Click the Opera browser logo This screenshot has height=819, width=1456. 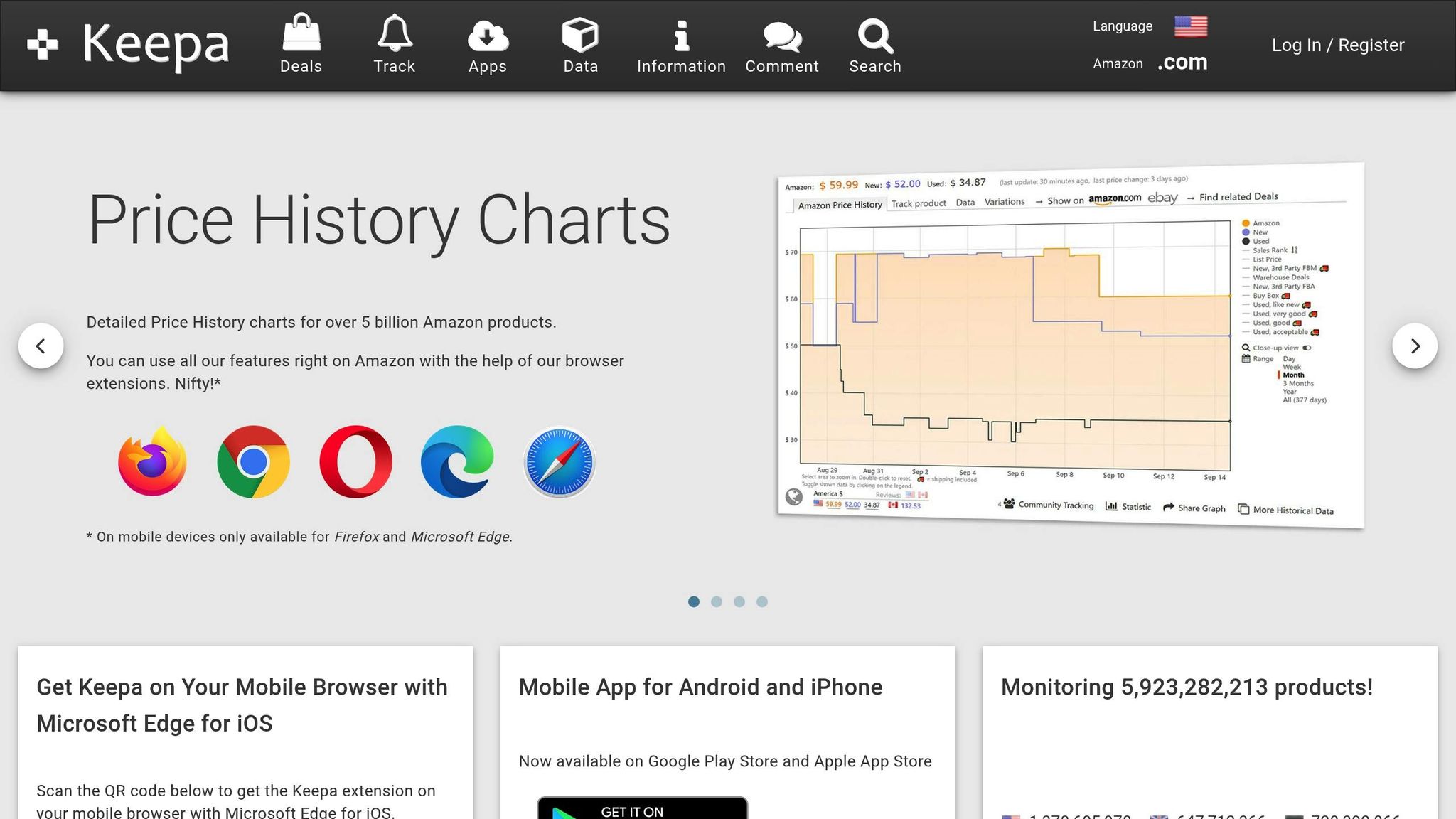(x=355, y=462)
